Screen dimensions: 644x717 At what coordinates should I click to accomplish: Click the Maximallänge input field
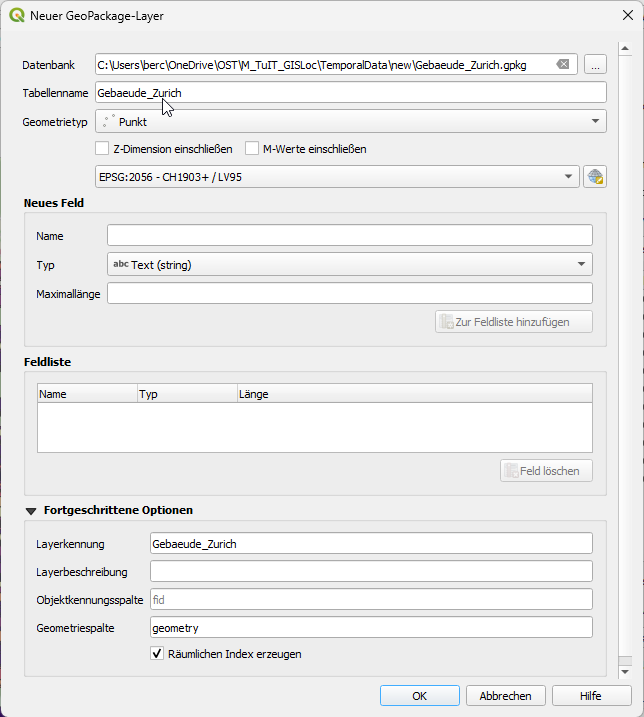[x=349, y=293]
